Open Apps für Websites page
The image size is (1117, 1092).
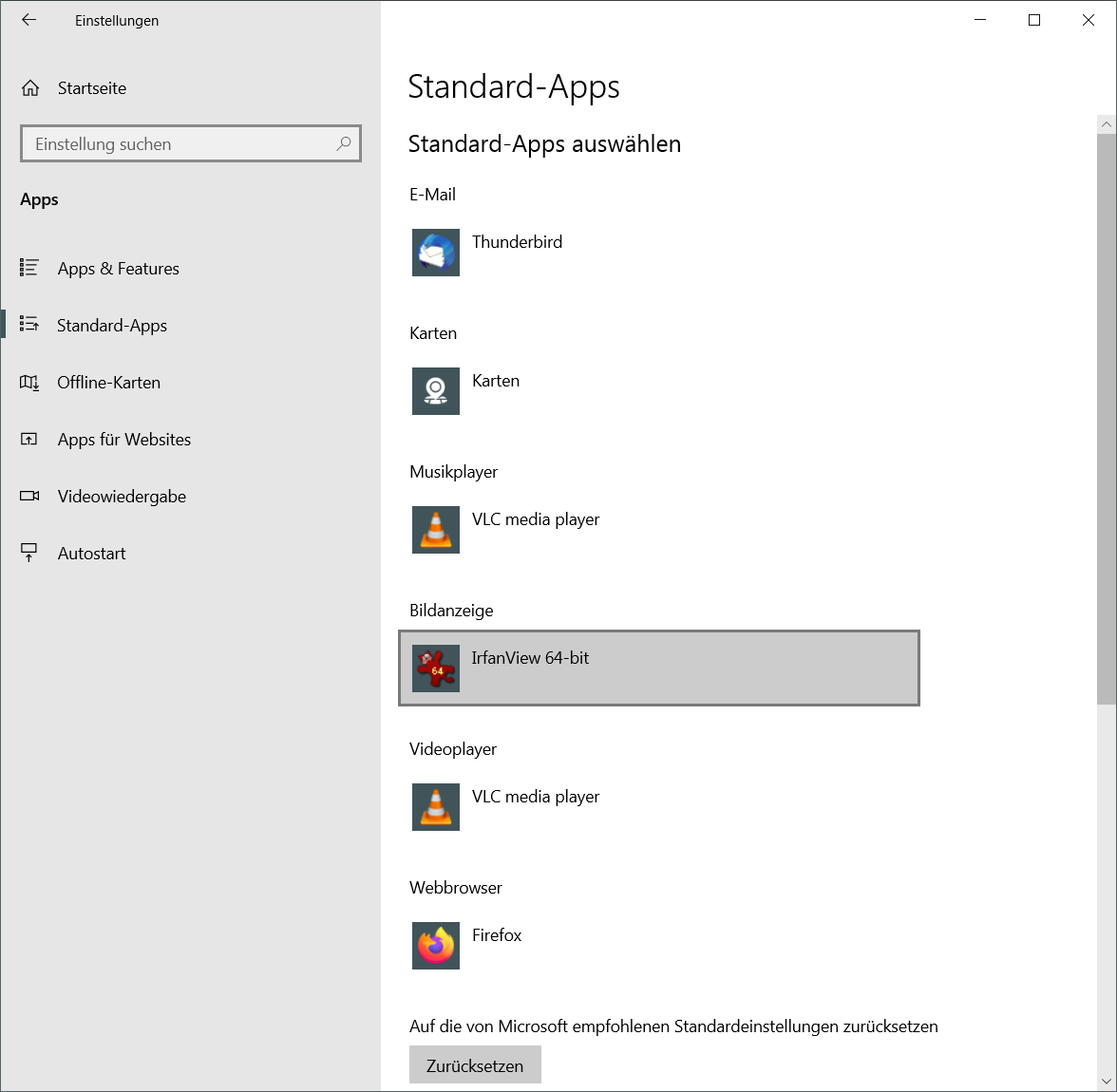coord(123,440)
